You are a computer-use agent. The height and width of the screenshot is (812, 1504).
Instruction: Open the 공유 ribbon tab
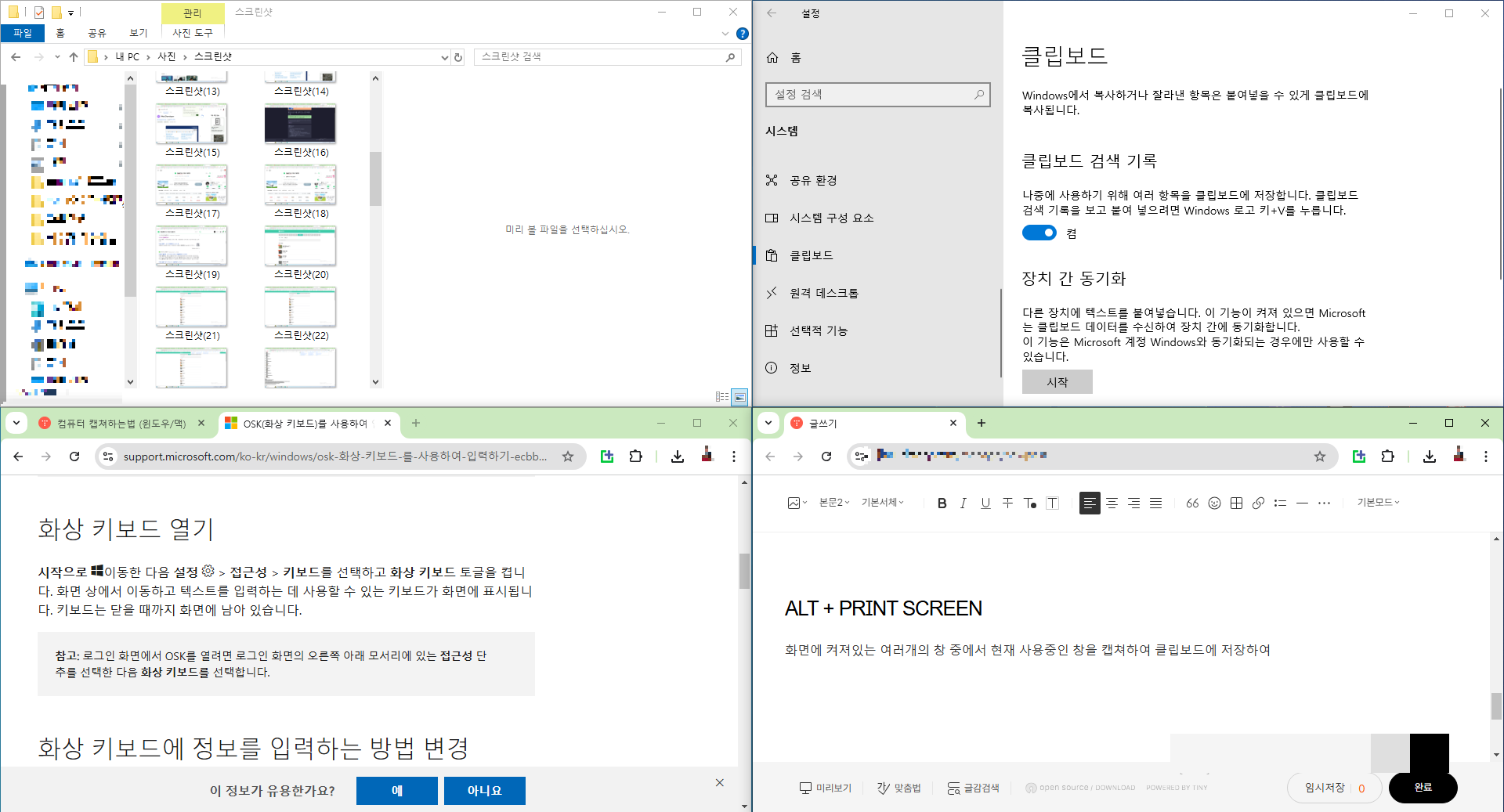coord(97,33)
